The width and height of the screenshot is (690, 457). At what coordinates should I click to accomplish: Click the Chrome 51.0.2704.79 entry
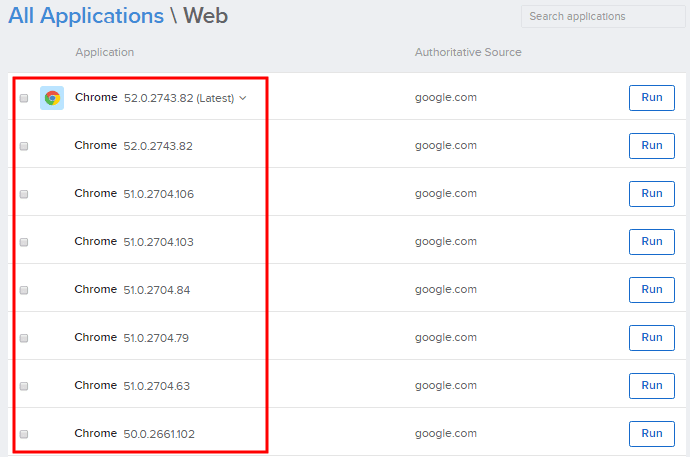[132, 337]
